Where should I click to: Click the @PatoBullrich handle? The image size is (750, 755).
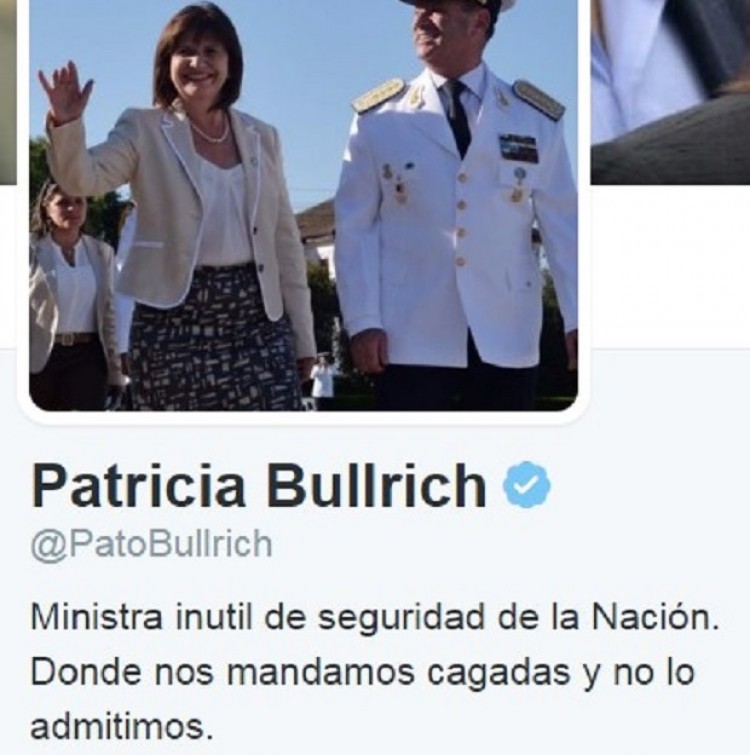point(152,545)
